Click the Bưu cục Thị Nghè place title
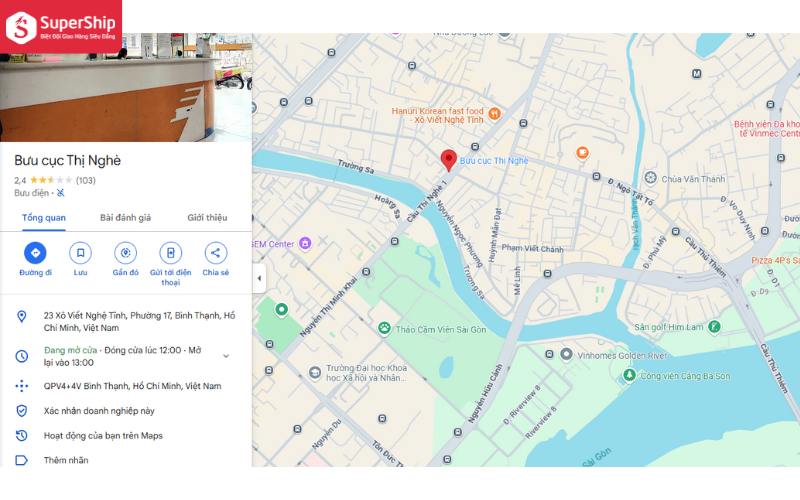800x500 pixels. [x=67, y=160]
